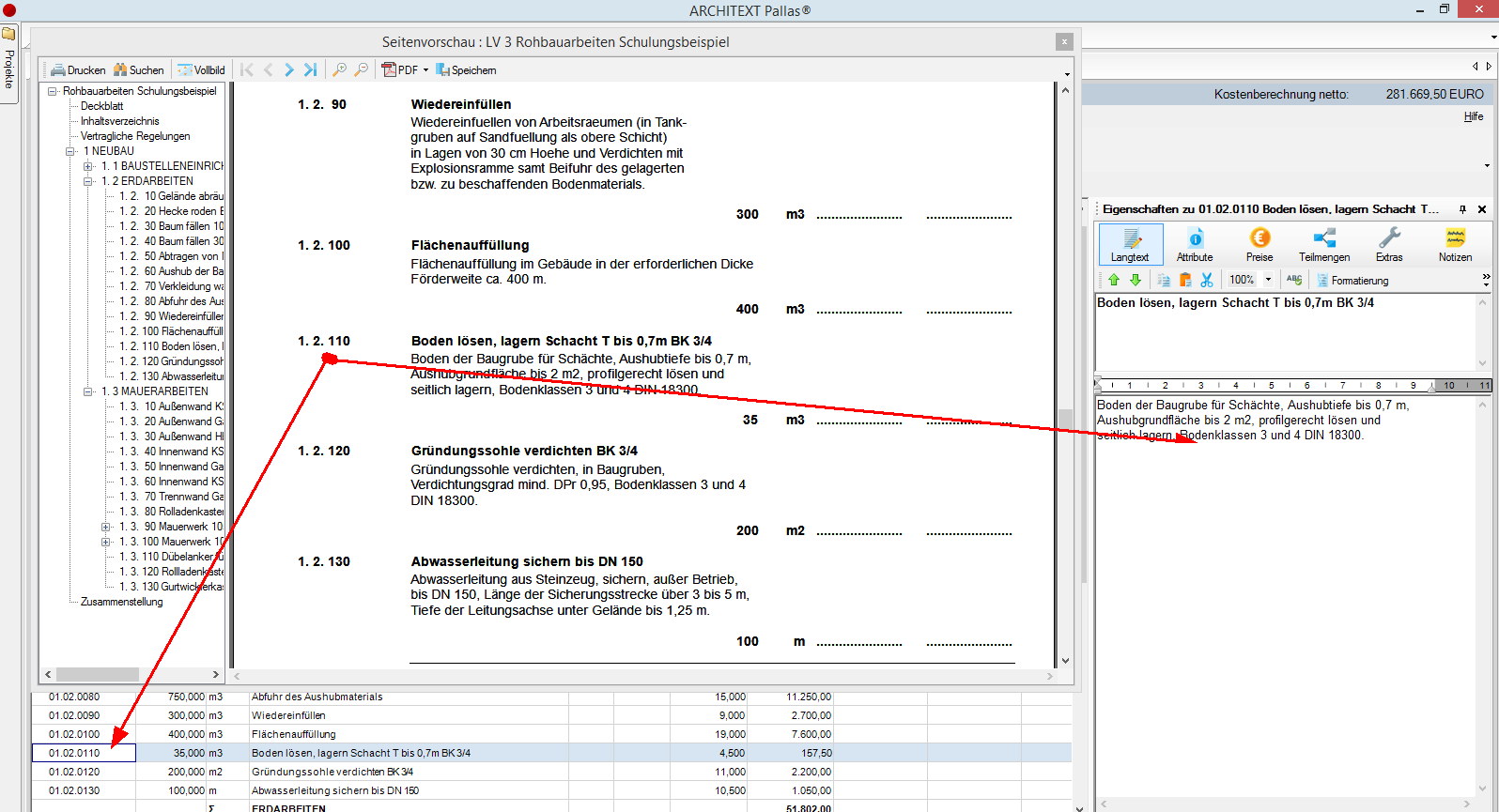Open the Attribute properties tab
This screenshot has height=812, width=1499.
pyautogui.click(x=1195, y=244)
